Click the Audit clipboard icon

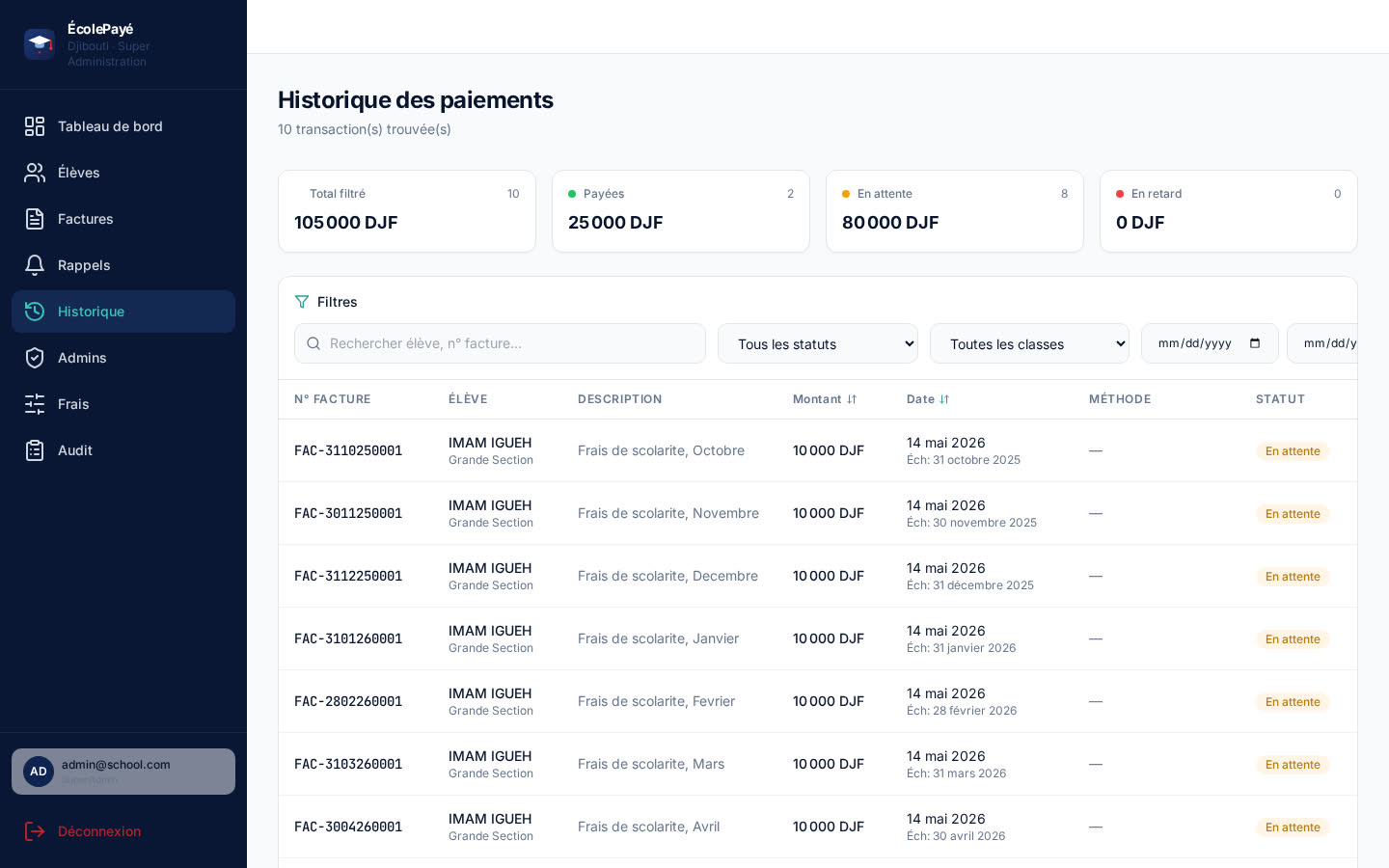tap(35, 450)
